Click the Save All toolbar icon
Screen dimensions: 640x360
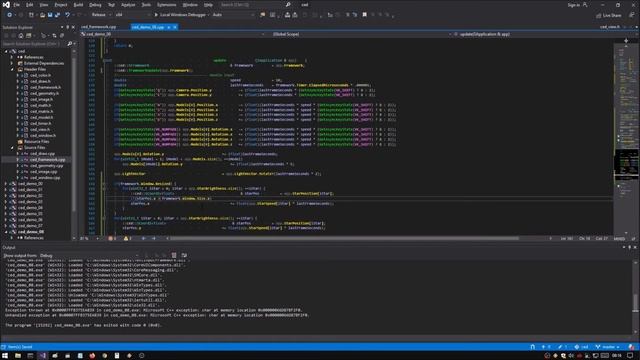(57, 15)
